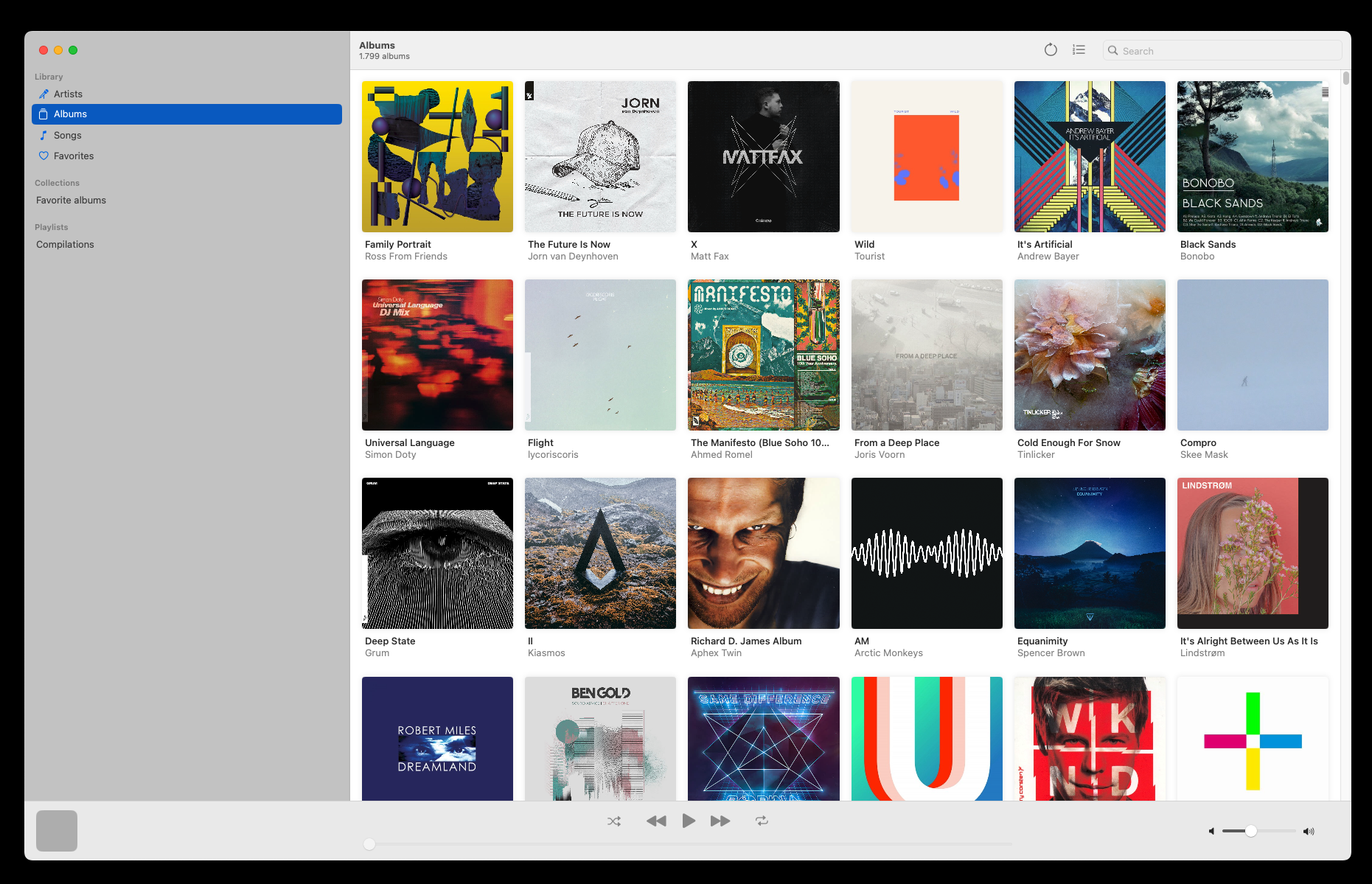Click the Songs music note icon
The width and height of the screenshot is (1372, 884).
(x=43, y=135)
